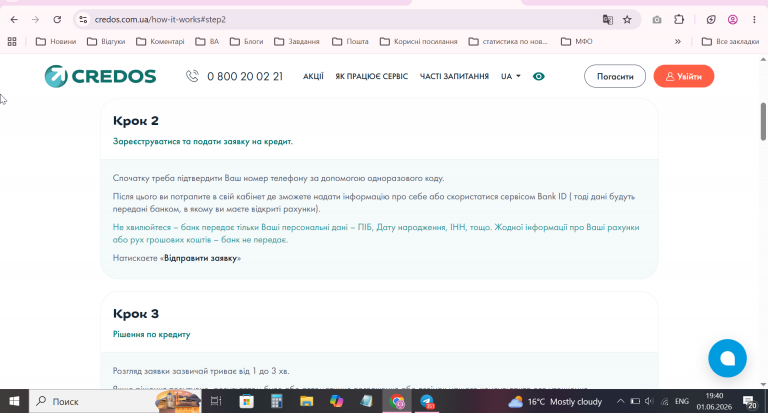This screenshot has width=768, height=413.
Task: Show more bookmarks with double chevron
Action: (x=678, y=42)
